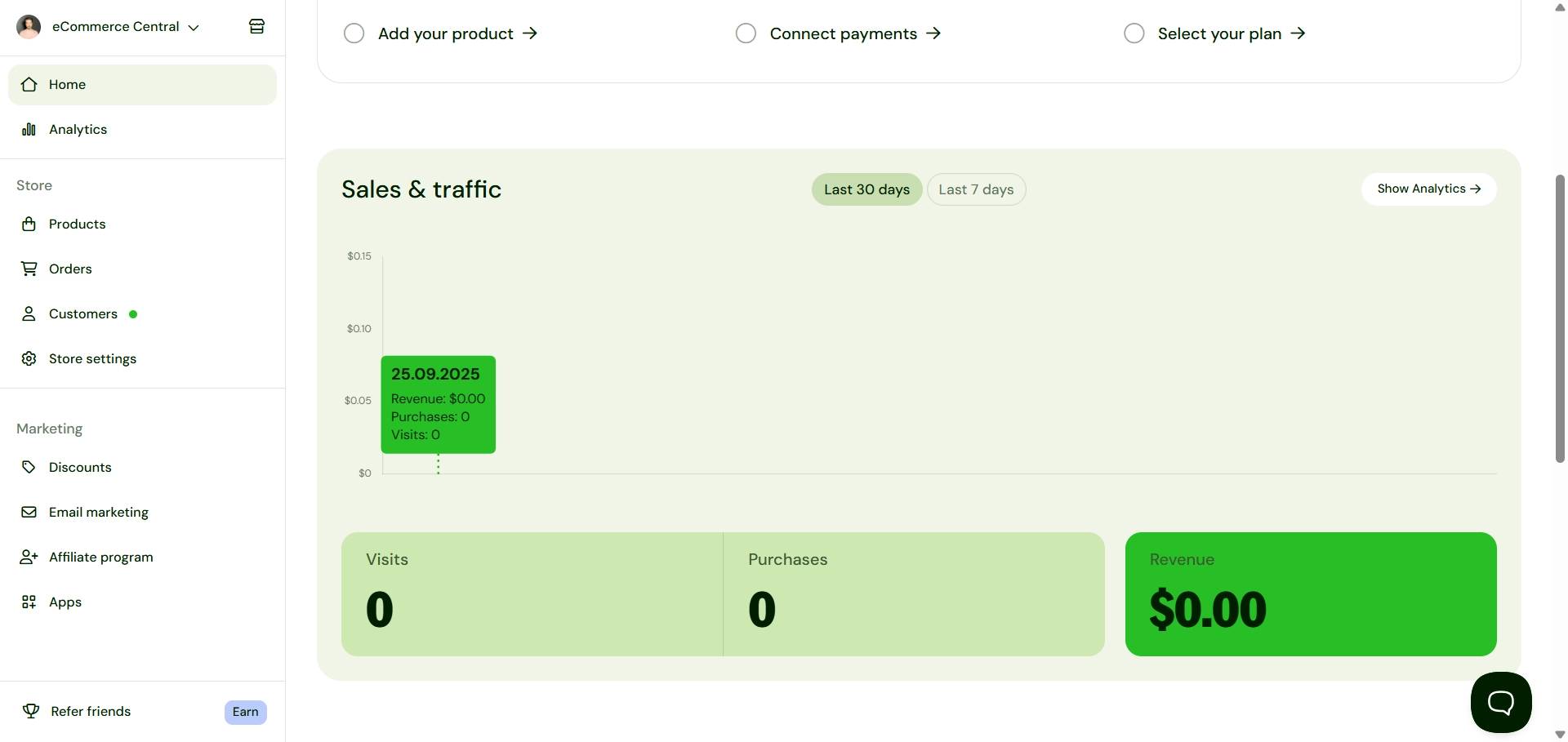This screenshot has width=1568, height=742.
Task: Click the Show Analytics button
Action: click(x=1428, y=189)
